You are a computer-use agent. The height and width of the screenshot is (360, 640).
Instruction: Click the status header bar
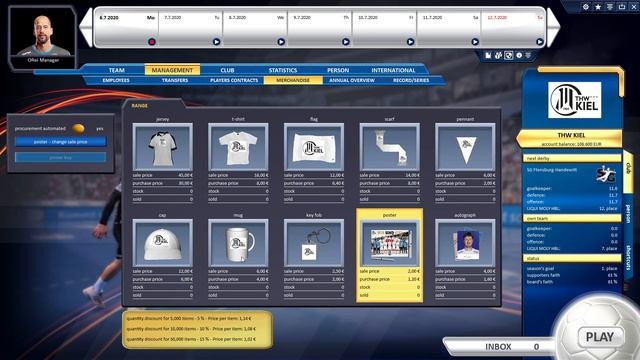[572, 259]
